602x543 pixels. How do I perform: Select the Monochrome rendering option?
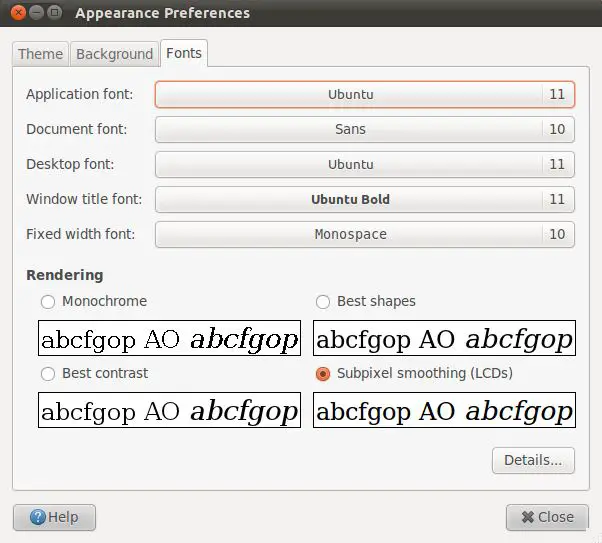48,301
